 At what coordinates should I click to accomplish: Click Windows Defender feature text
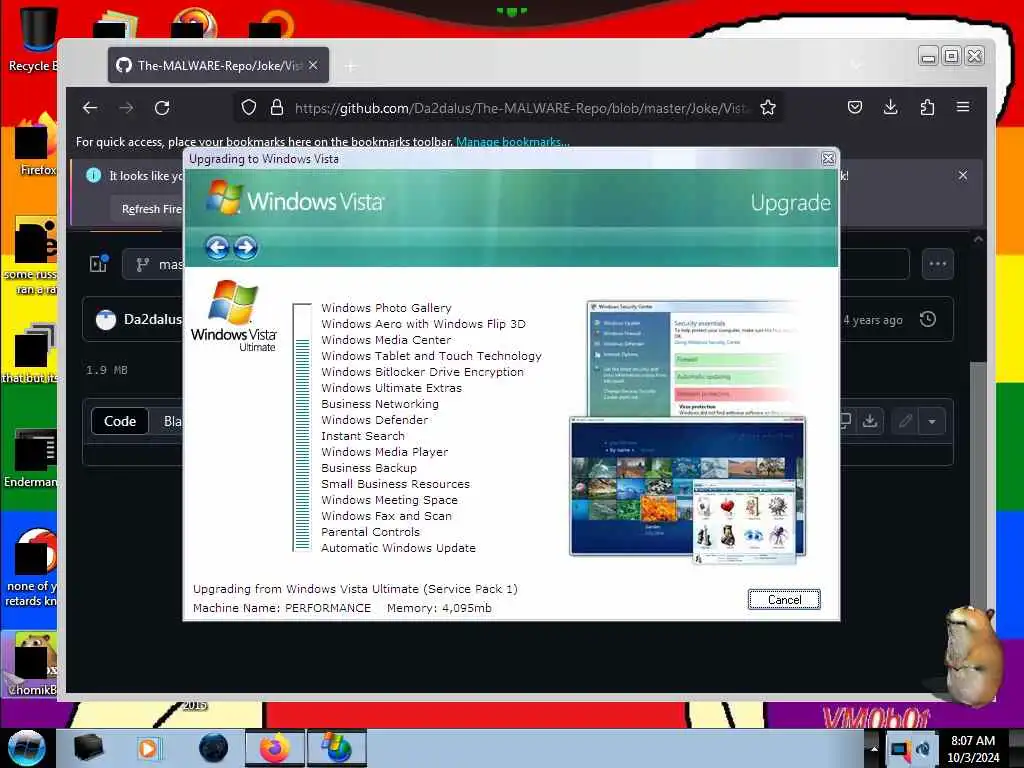(x=375, y=420)
